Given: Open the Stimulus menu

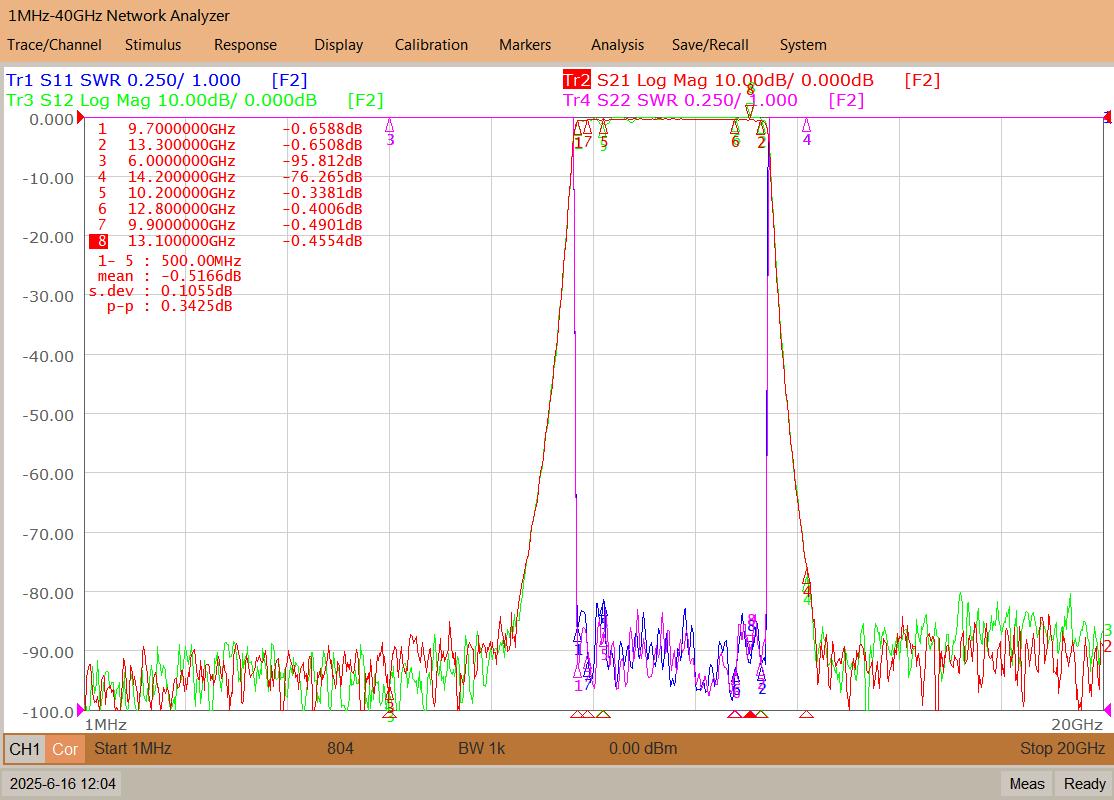Looking at the screenshot, I should 153,45.
